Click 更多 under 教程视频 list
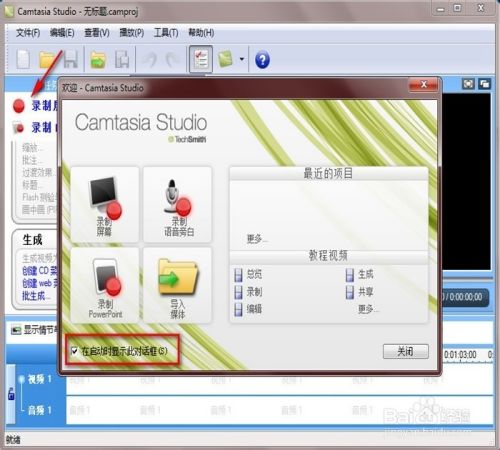 [368, 309]
